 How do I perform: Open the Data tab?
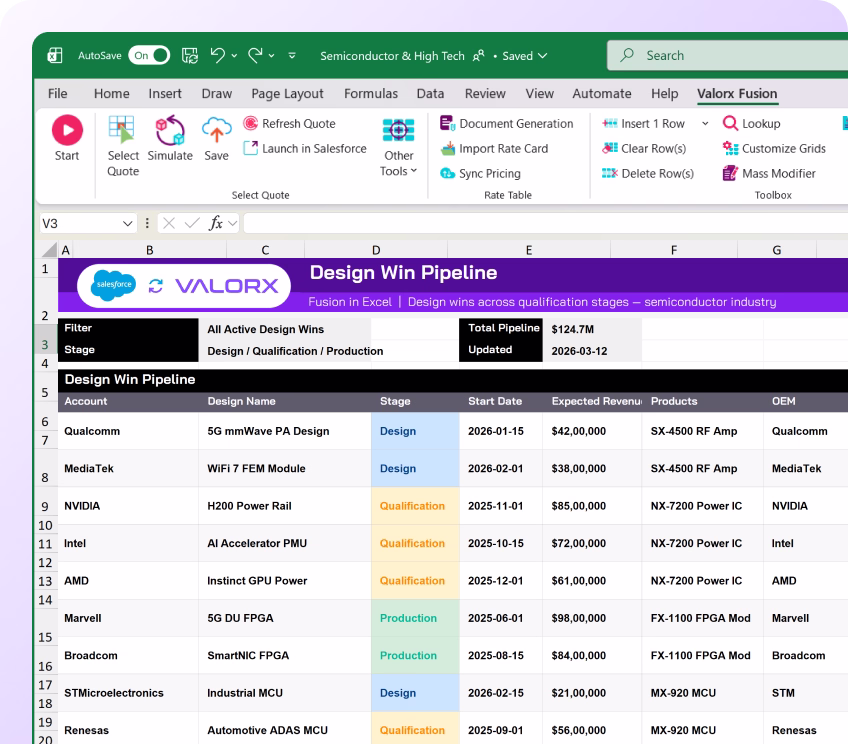(430, 94)
